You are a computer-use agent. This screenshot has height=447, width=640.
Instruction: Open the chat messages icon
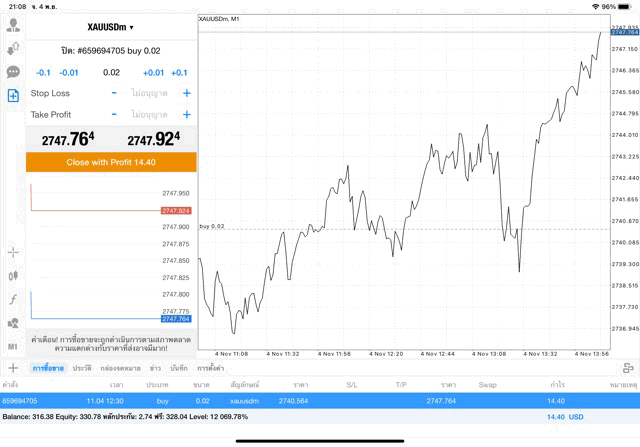[13, 72]
